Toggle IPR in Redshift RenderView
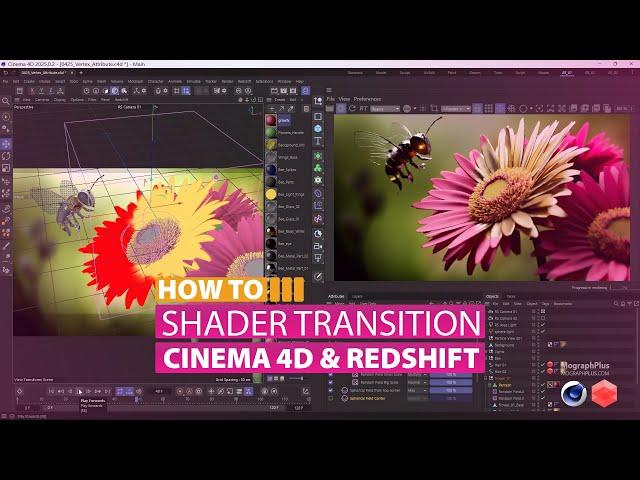The image size is (640, 480). tap(341, 109)
